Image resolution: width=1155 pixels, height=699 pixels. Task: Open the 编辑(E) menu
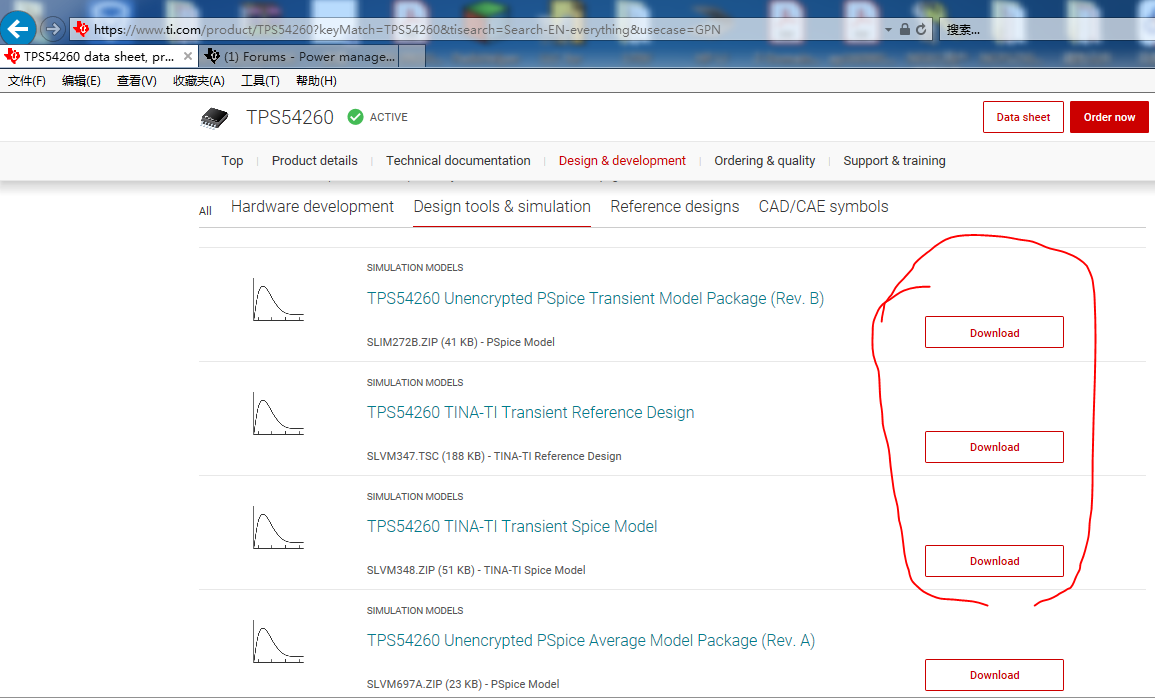click(81, 81)
